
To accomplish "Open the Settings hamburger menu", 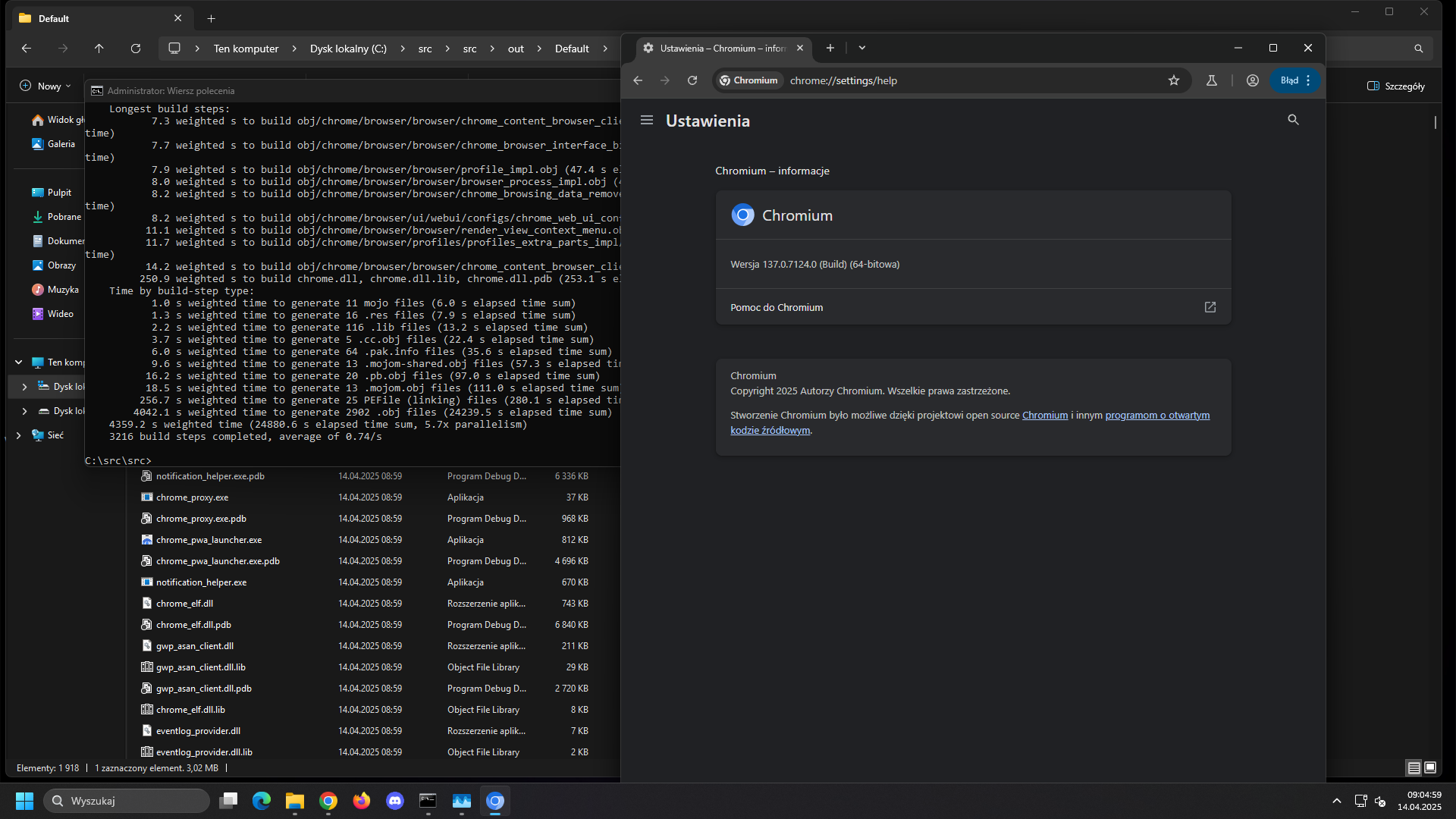I will point(646,121).
